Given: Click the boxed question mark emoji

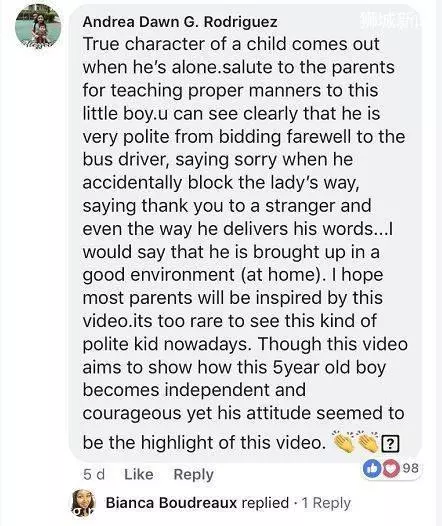Looking at the screenshot, I should tap(390, 444).
